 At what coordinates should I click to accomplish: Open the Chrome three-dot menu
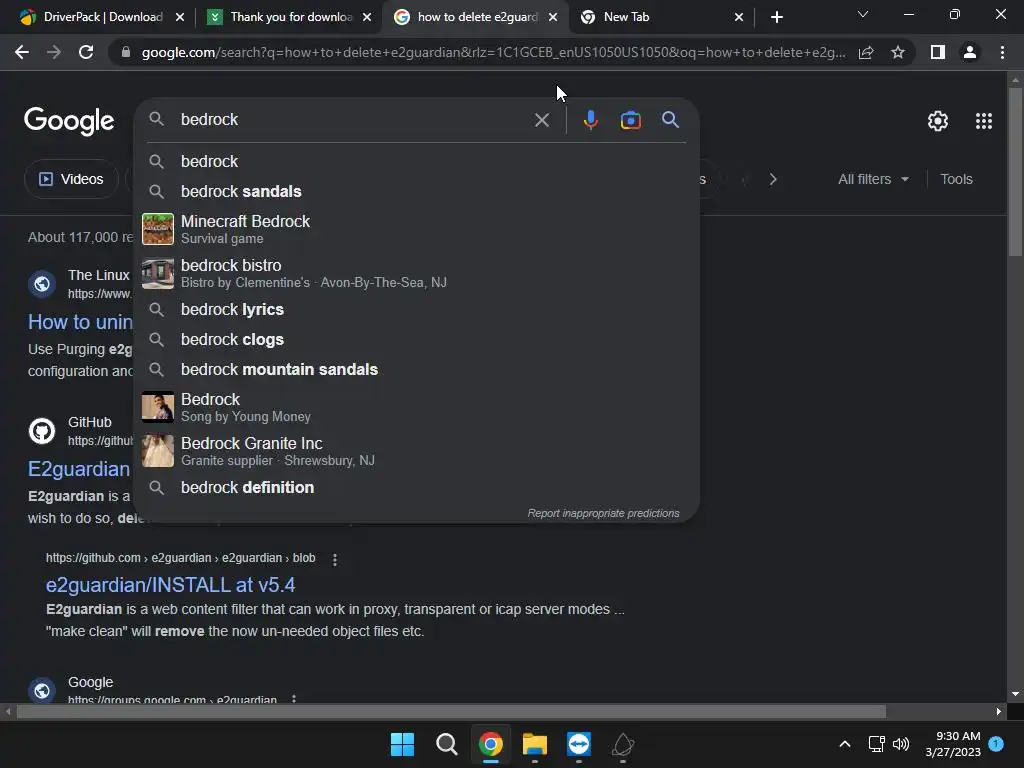tap(1002, 52)
